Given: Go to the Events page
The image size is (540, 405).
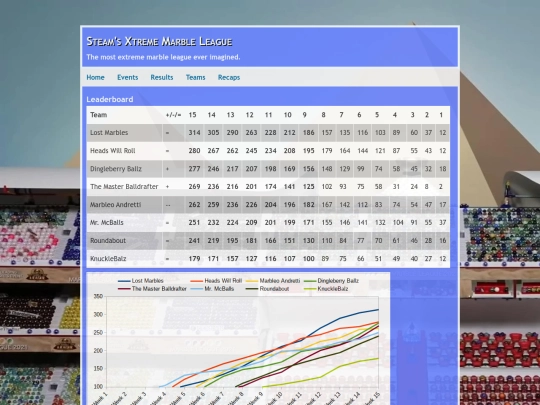Looking at the screenshot, I should pos(127,77).
